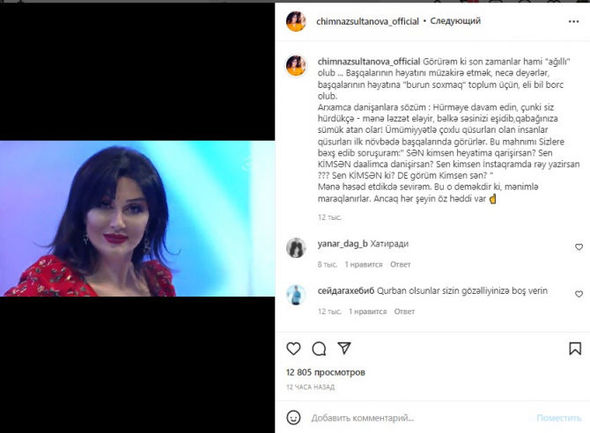Viewport: 590px width, 433px height.
Task: Open the caption author's avatar
Action: [296, 65]
